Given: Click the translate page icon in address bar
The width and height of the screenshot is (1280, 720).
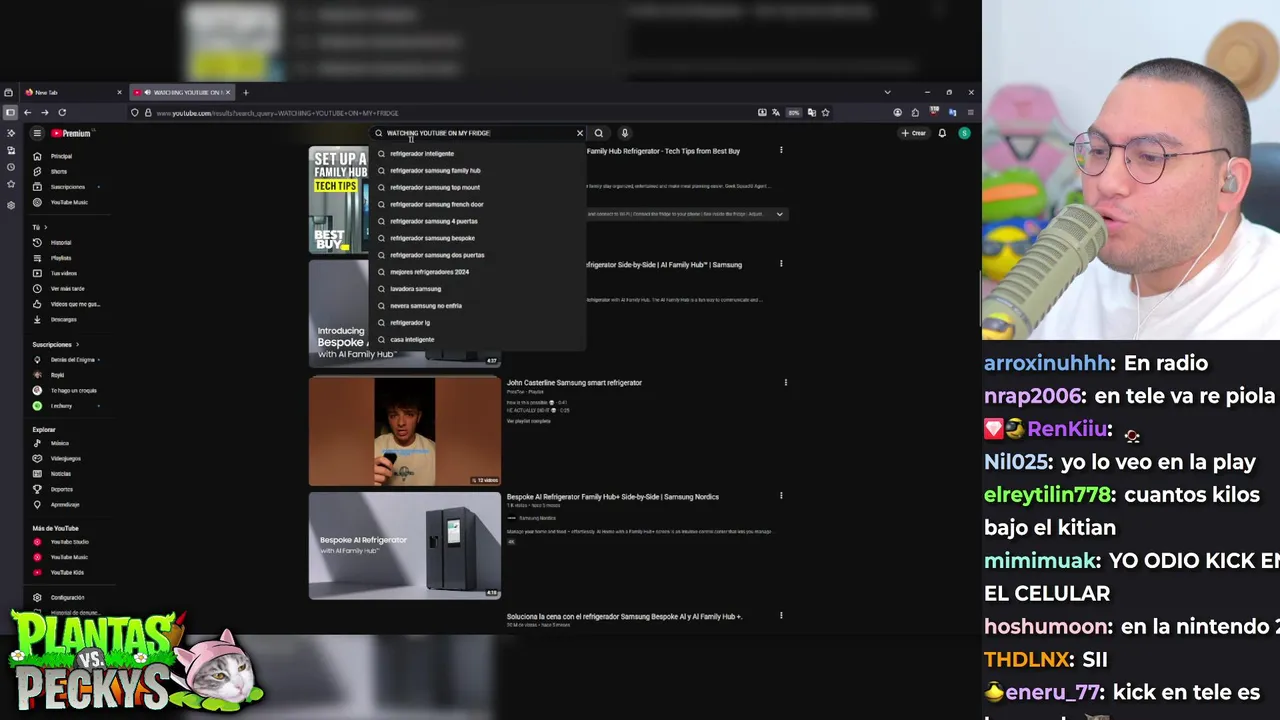Looking at the screenshot, I should pyautogui.click(x=777, y=113).
